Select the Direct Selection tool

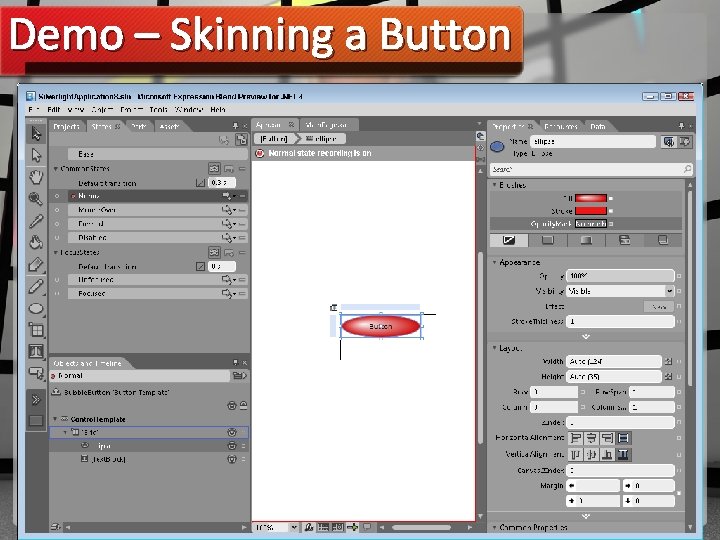click(36, 155)
